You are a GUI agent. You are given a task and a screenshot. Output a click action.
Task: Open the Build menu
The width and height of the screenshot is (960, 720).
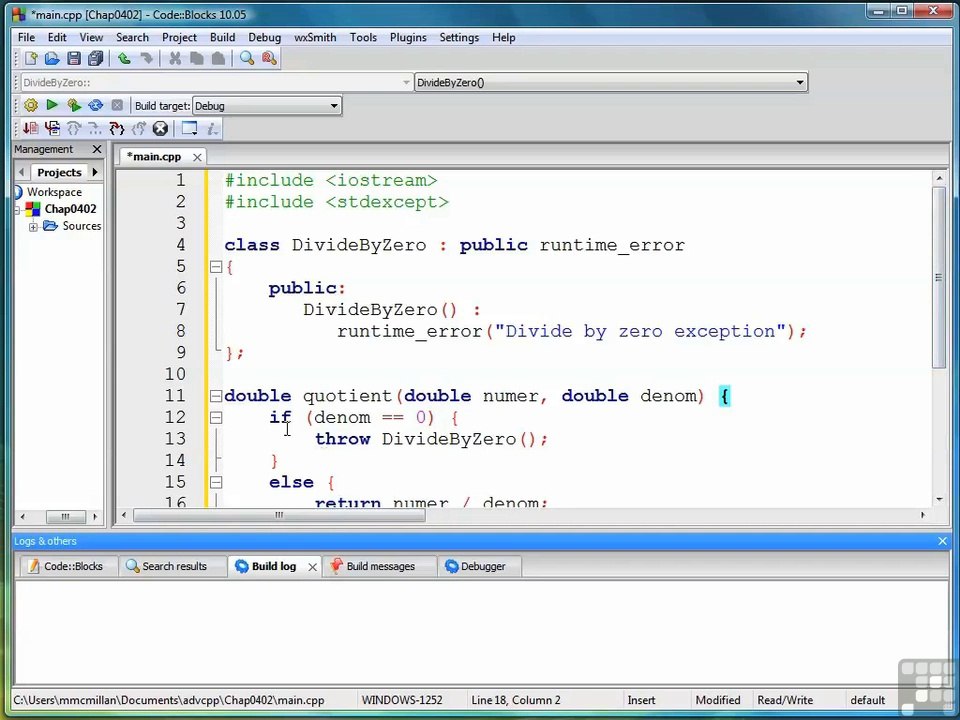point(222,37)
